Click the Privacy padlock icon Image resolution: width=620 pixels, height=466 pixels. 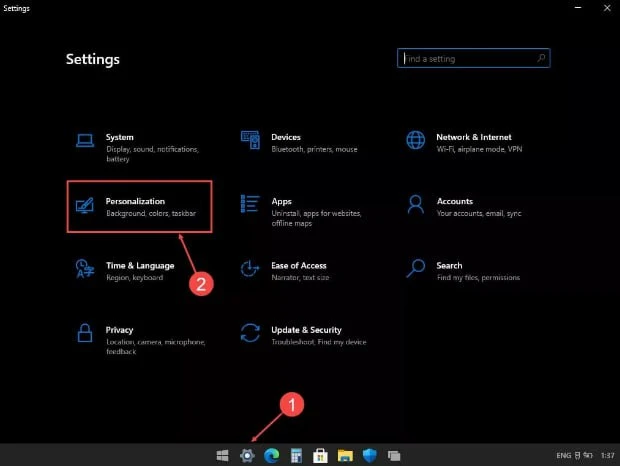(x=85, y=333)
